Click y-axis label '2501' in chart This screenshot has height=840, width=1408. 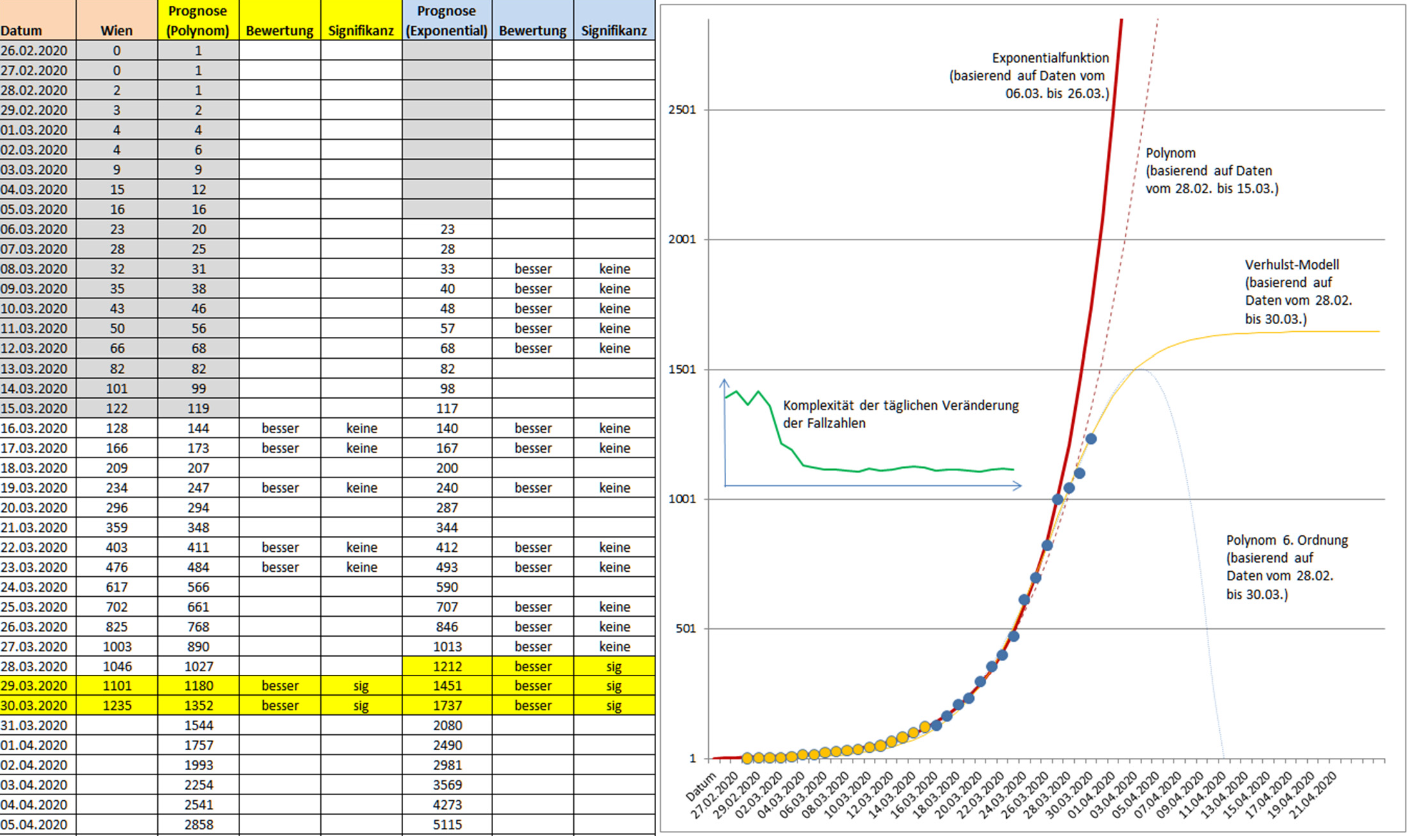click(682, 110)
